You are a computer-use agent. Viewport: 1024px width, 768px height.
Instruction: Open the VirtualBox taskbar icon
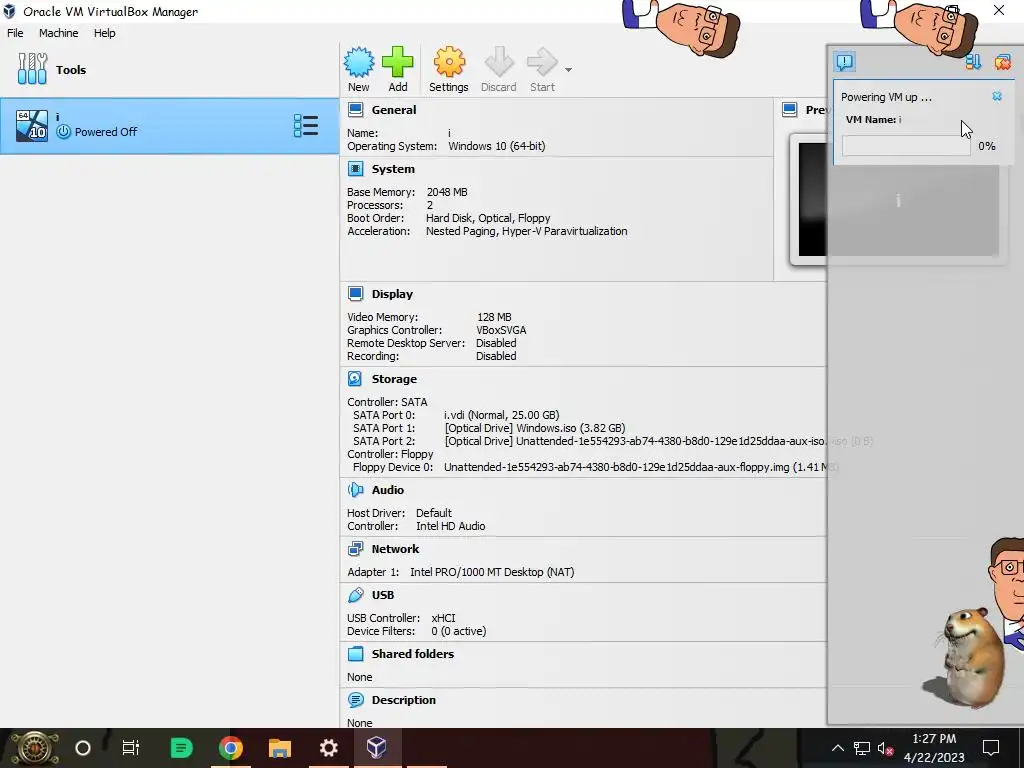point(377,748)
